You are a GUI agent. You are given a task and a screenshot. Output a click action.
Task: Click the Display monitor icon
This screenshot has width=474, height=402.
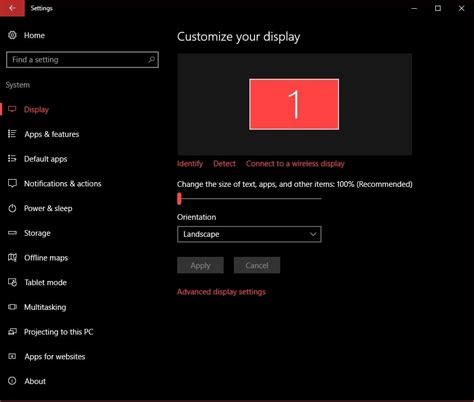point(12,109)
